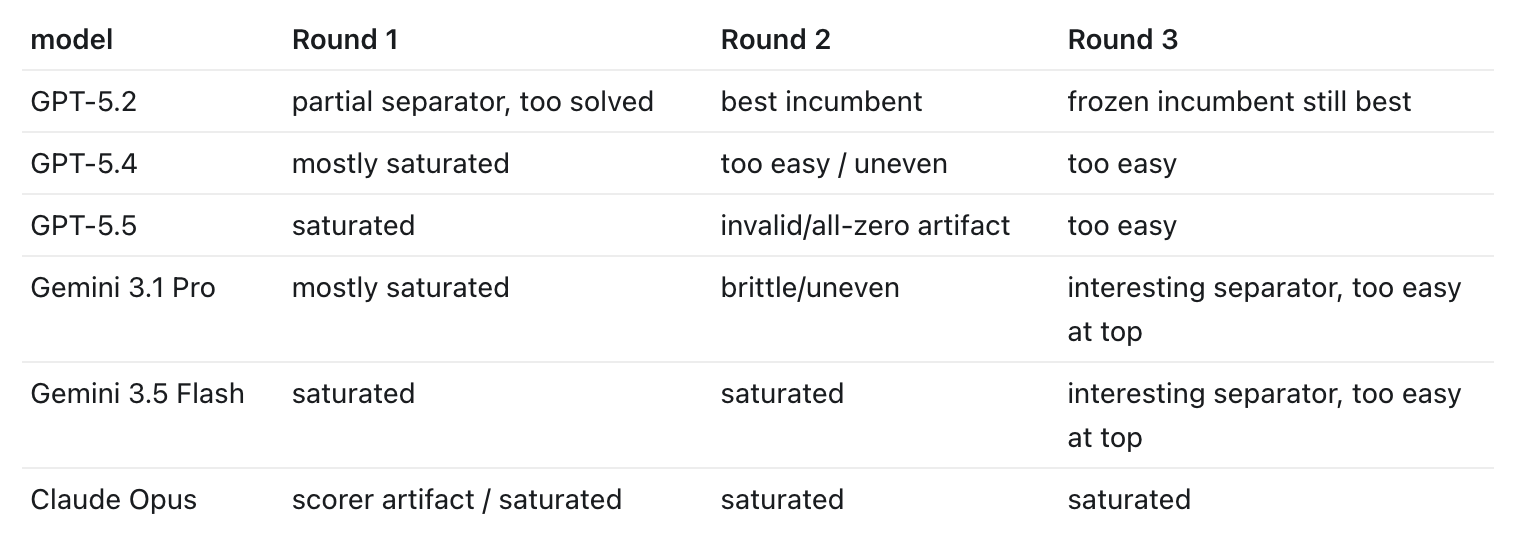Click the 'brittle/uneven' cell
This screenshot has height=548, width=1516.
coord(810,288)
